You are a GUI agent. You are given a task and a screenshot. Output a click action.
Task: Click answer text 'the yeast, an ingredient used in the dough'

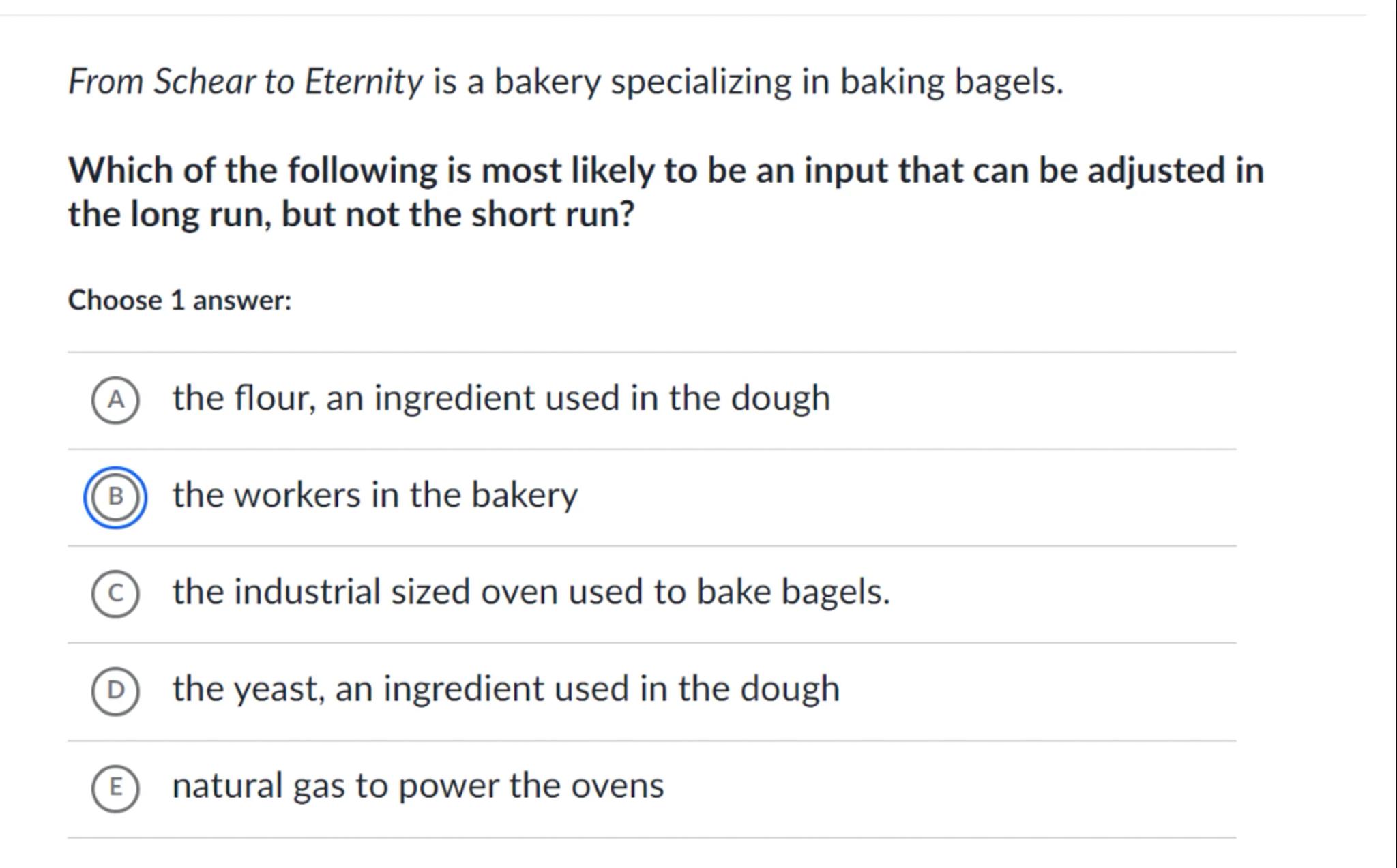tap(505, 689)
